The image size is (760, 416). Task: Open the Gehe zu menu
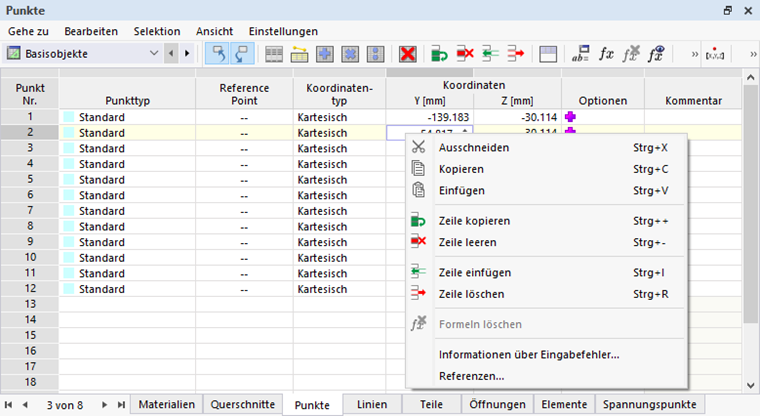(x=28, y=32)
